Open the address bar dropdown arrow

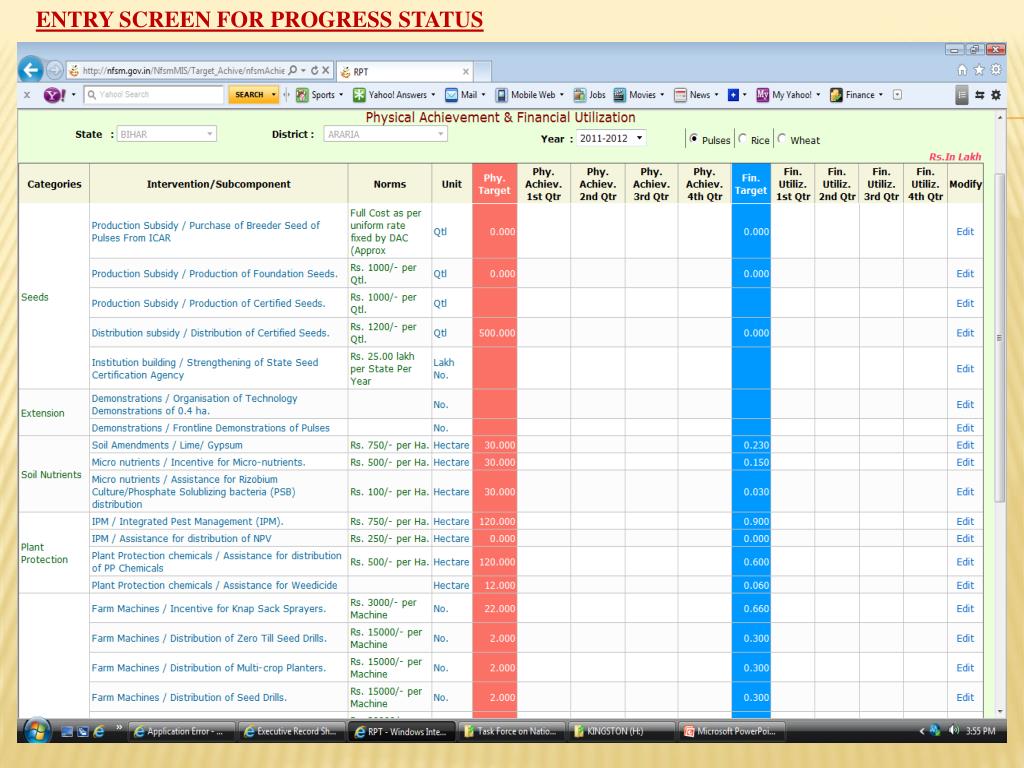304,70
